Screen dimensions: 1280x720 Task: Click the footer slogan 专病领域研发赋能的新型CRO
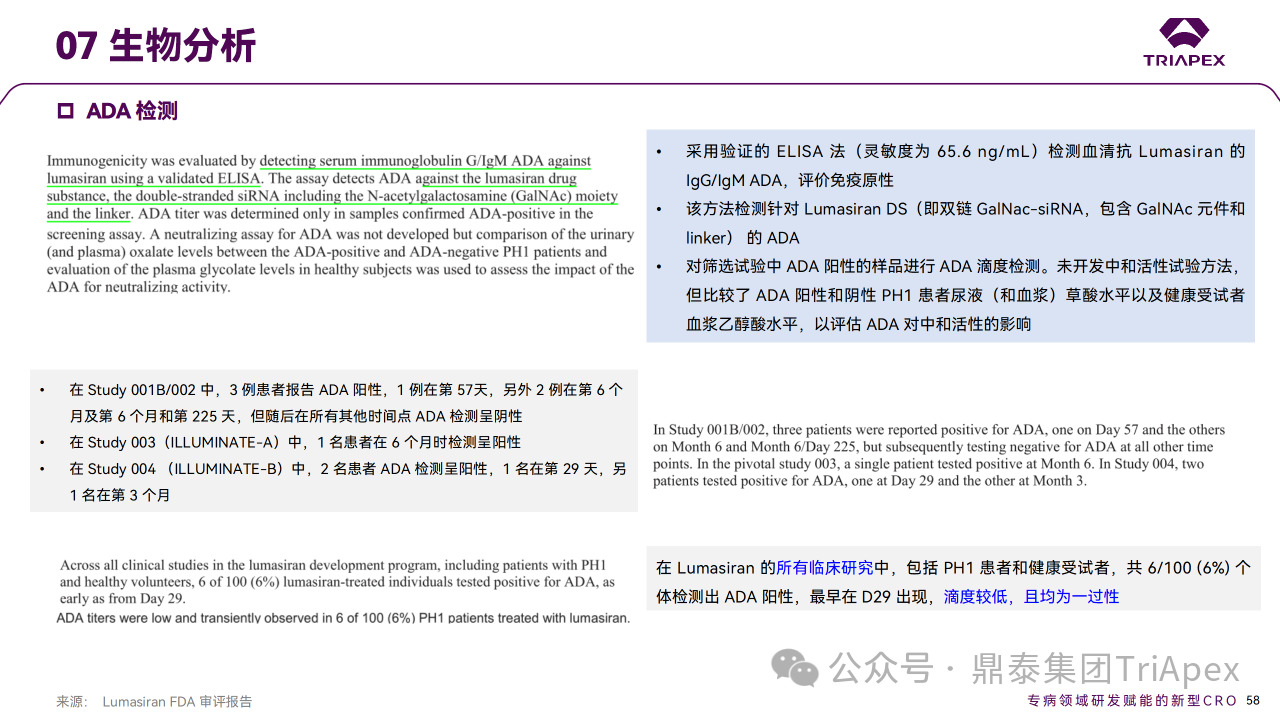click(x=1132, y=701)
